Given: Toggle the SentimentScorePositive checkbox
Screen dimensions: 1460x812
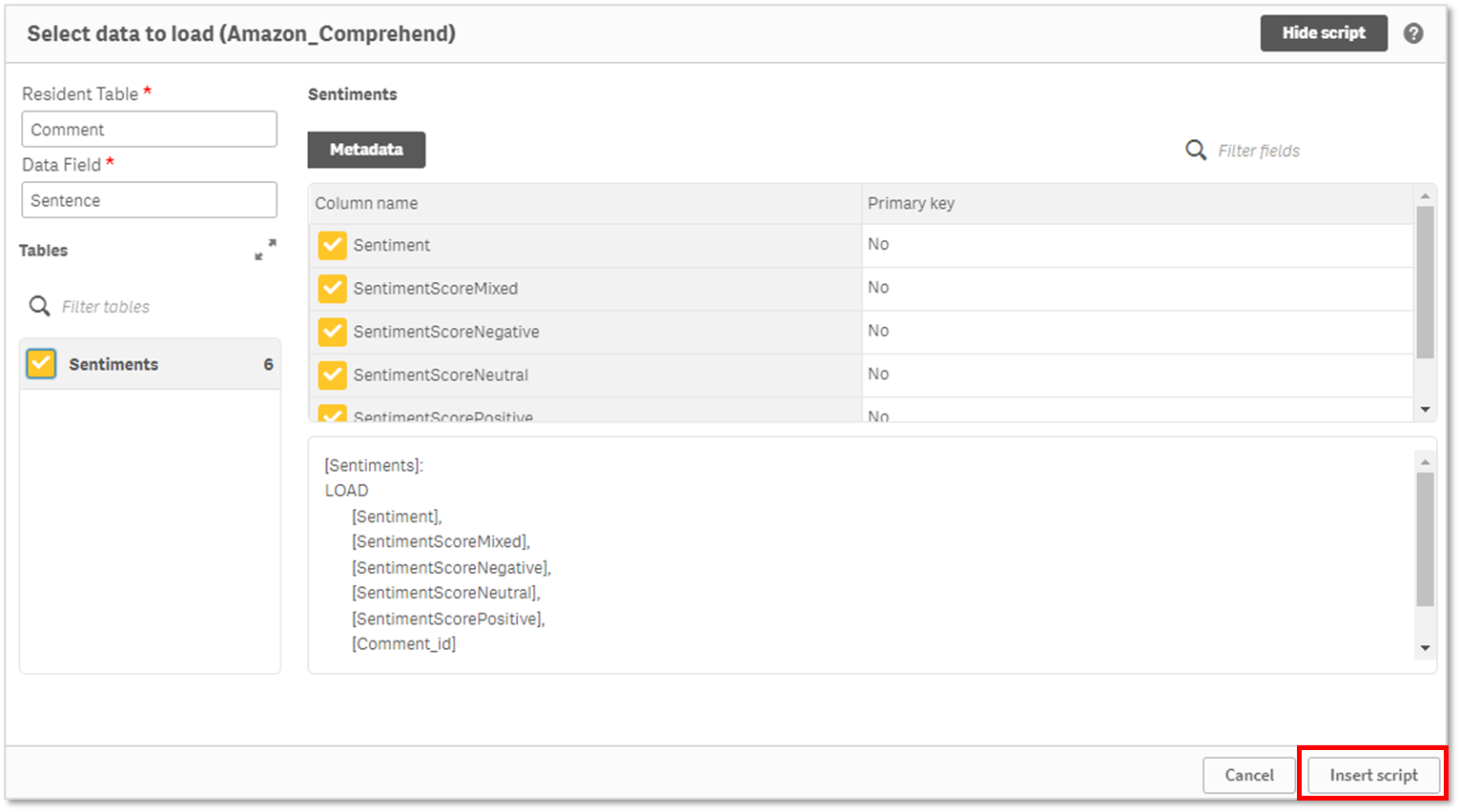Looking at the screenshot, I should [332, 414].
